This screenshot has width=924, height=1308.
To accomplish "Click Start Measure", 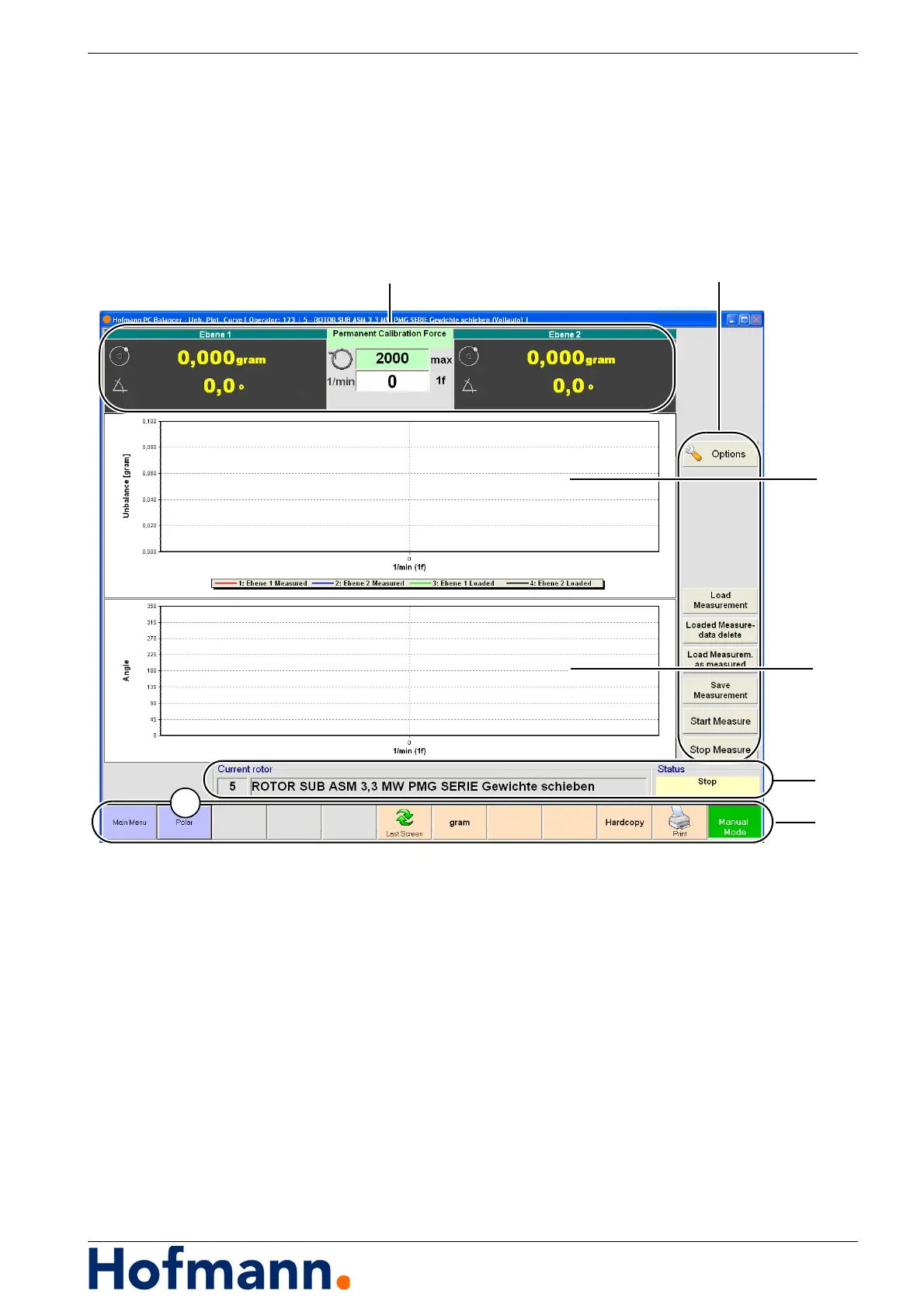I will pyautogui.click(x=720, y=721).
